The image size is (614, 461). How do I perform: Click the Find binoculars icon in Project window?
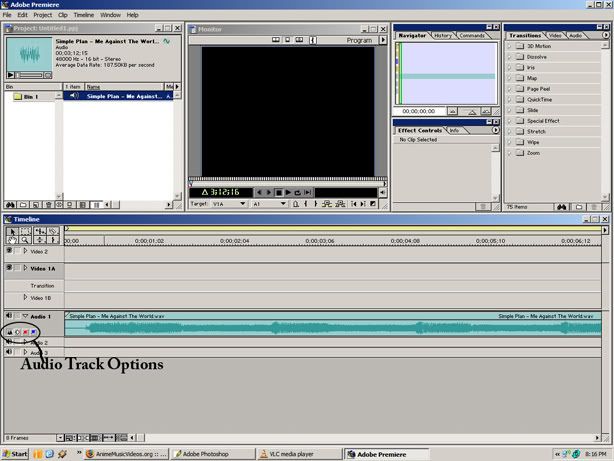[x=10, y=204]
